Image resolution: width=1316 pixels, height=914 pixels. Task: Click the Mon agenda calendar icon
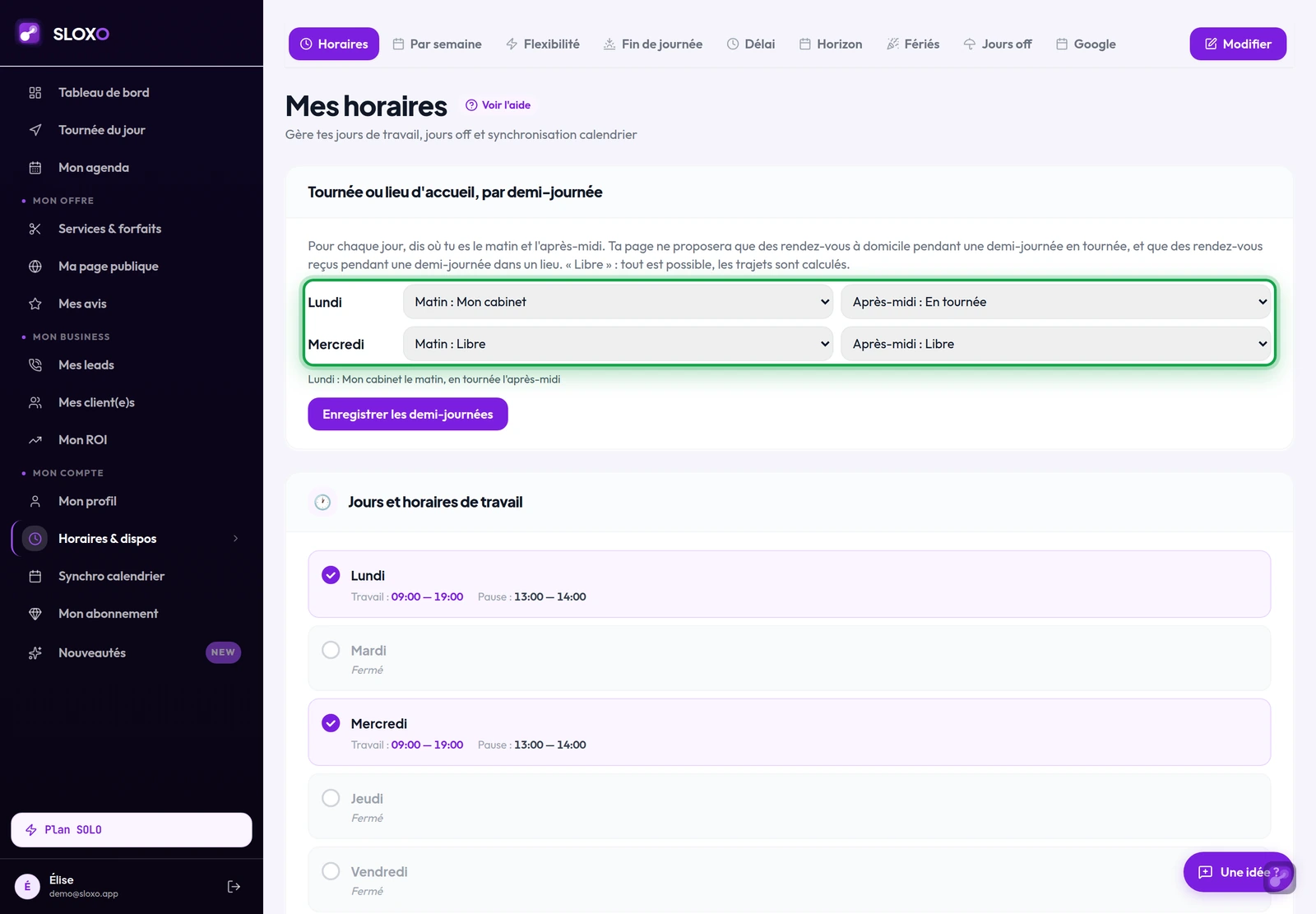click(x=35, y=168)
